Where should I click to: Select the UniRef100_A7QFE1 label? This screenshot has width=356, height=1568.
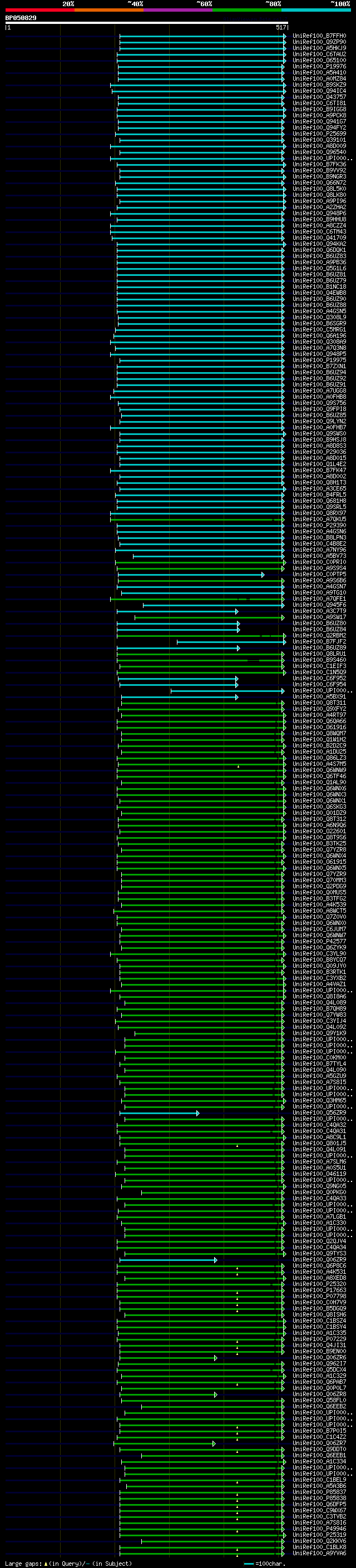pos(319,599)
